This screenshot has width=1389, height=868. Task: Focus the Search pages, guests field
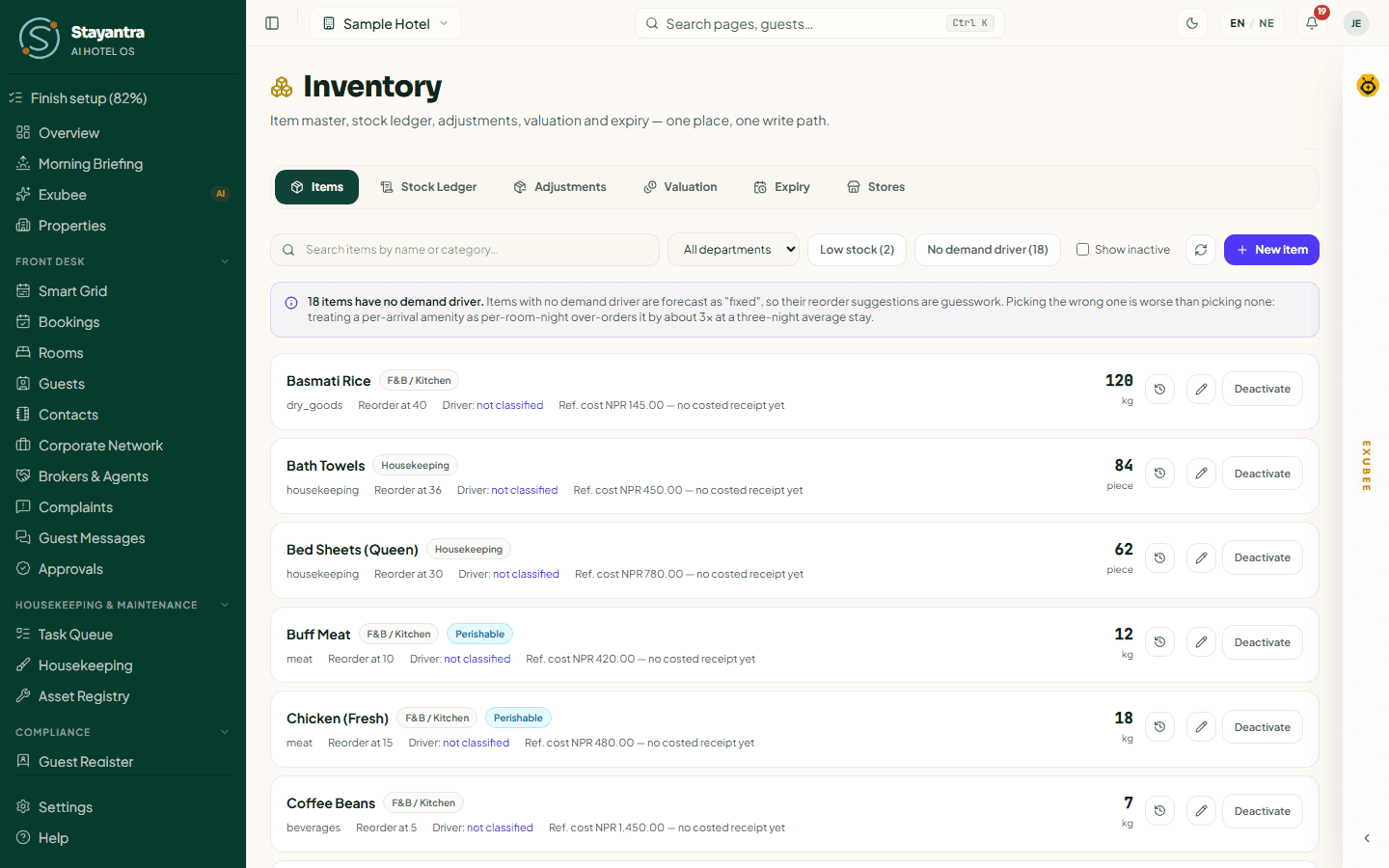(820, 23)
